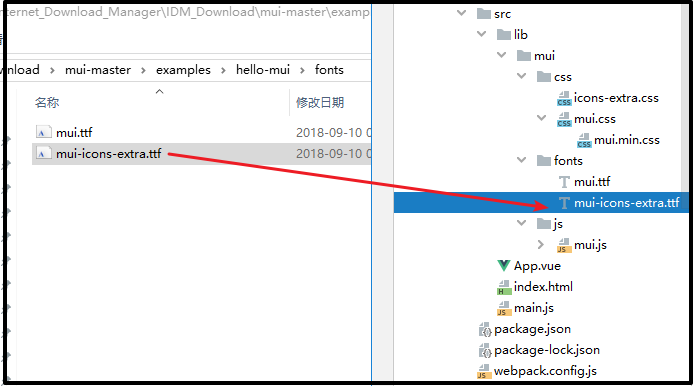Click the Vue icon of App.vue

click(503, 266)
